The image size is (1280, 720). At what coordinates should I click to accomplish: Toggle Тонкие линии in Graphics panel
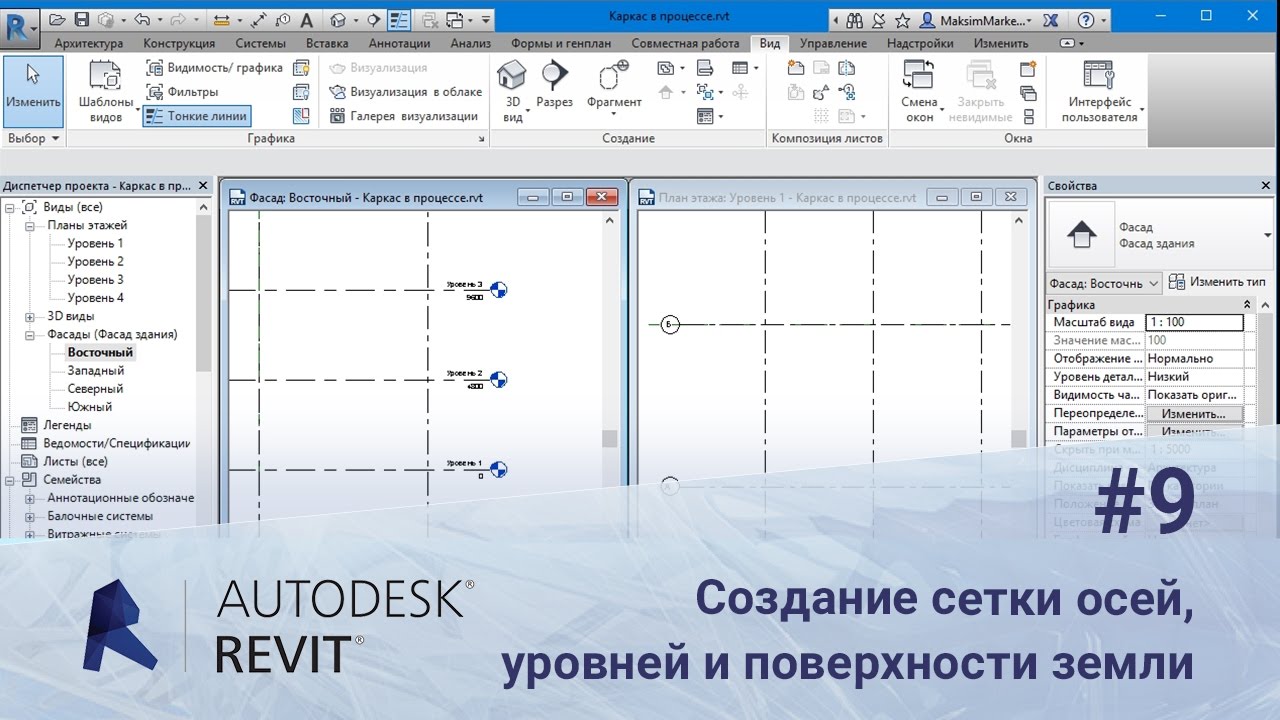(195, 116)
